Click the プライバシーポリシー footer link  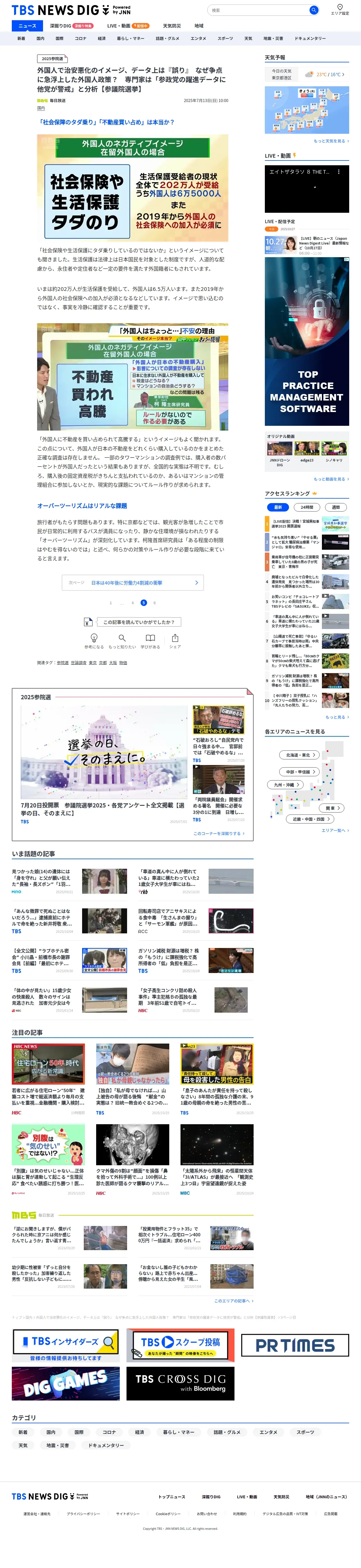pyautogui.click(x=84, y=1514)
